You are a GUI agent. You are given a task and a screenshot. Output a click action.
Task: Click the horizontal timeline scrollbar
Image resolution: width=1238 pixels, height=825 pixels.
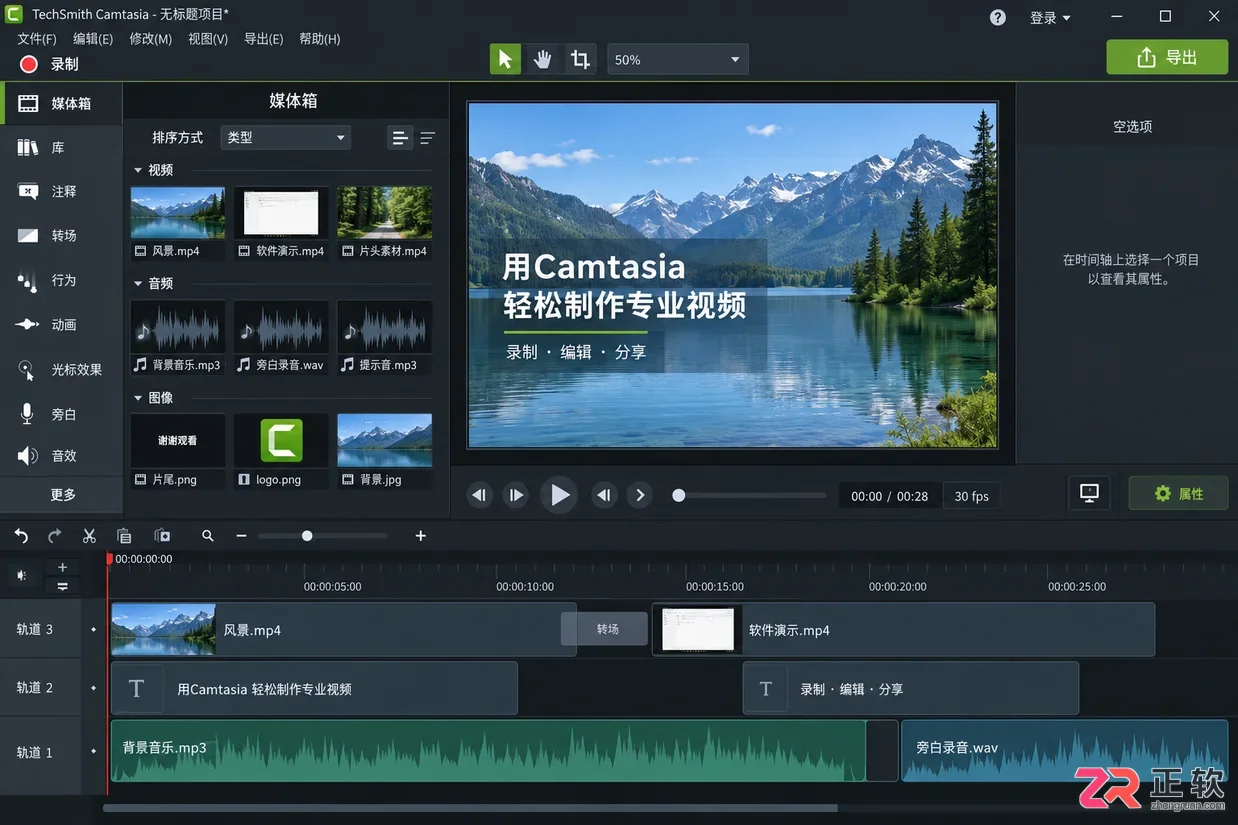(x=470, y=808)
